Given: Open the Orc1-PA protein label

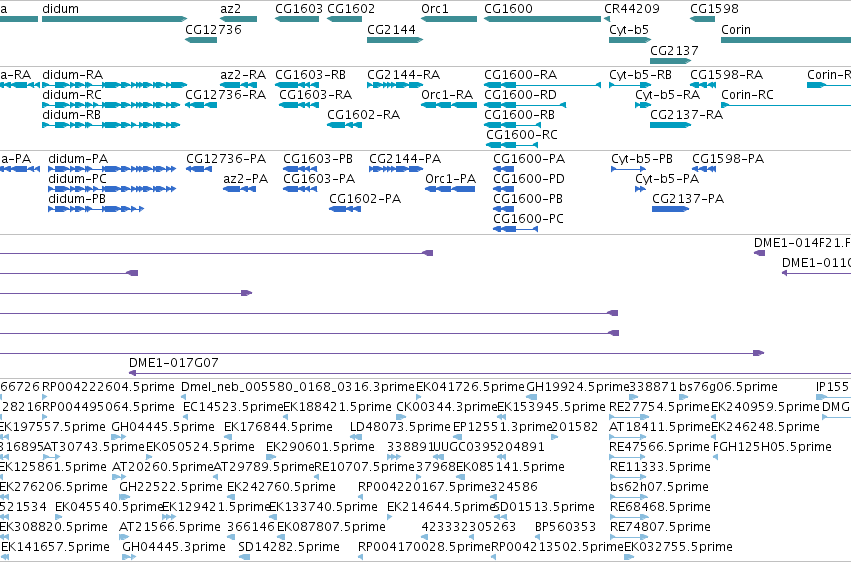Looking at the screenshot, I should point(450,179).
